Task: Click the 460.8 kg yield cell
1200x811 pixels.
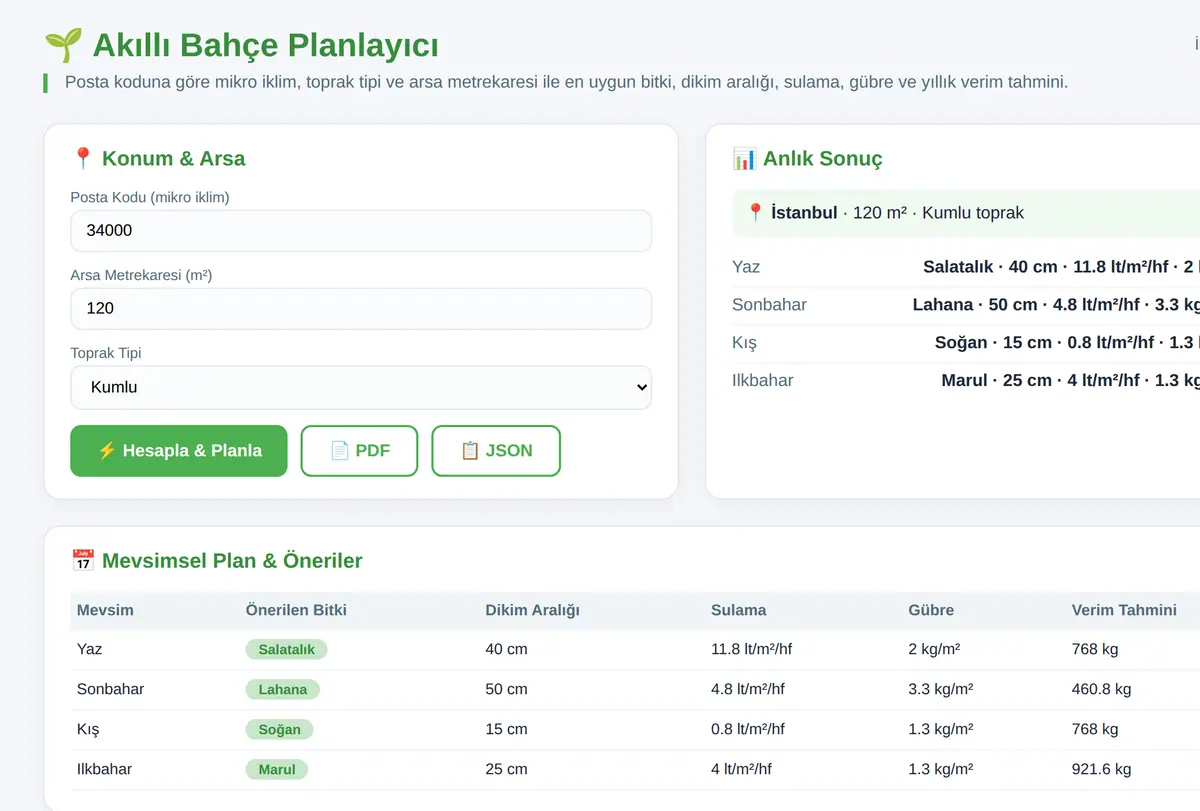Action: [1101, 689]
